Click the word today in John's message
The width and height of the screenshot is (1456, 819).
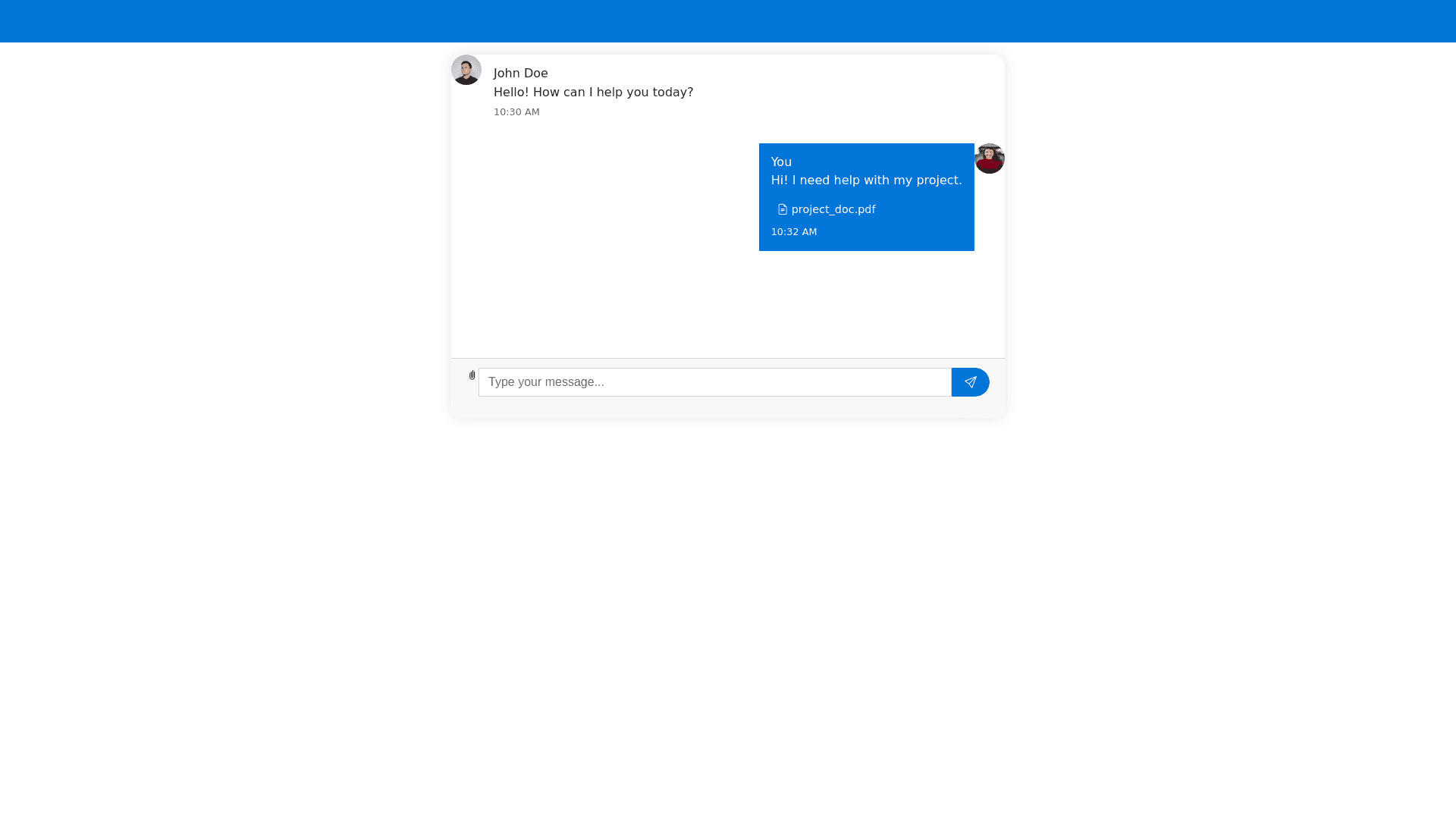coord(673,93)
